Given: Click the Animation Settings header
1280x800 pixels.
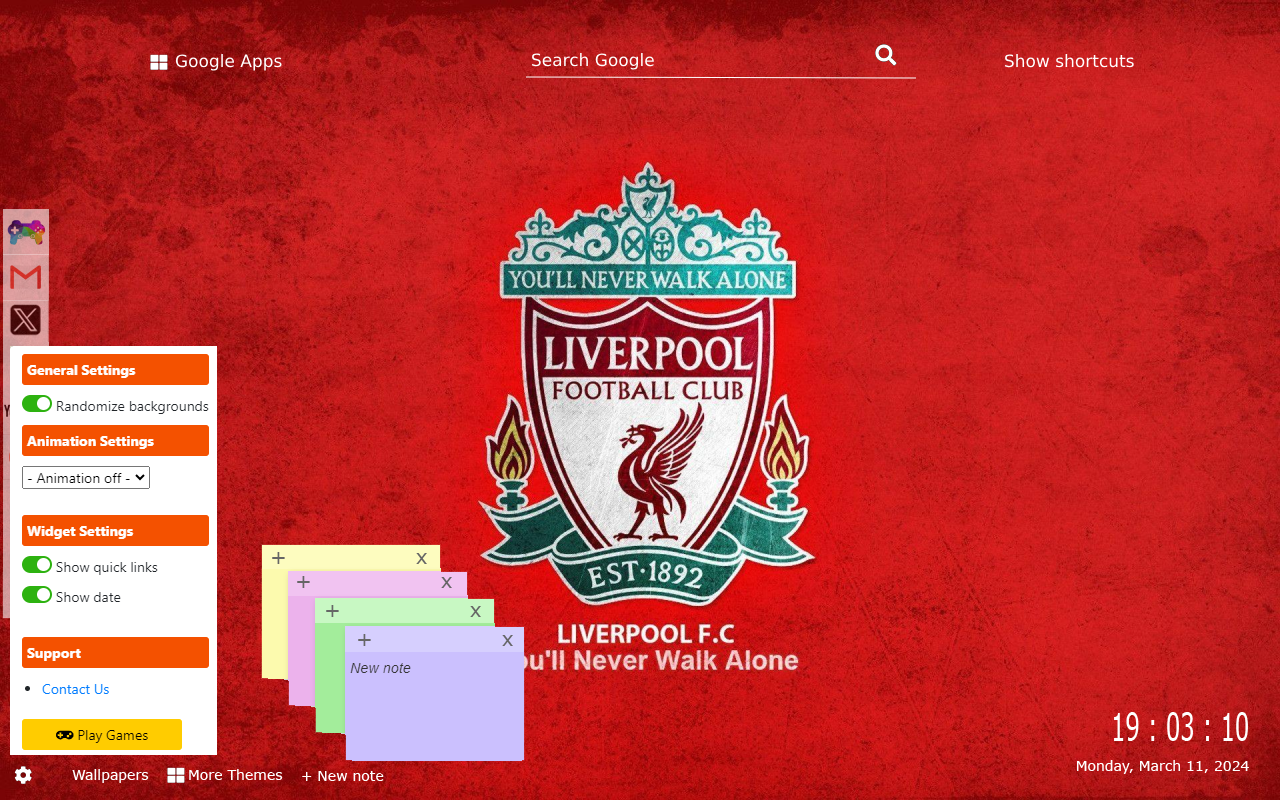Looking at the screenshot, I should coord(115,441).
